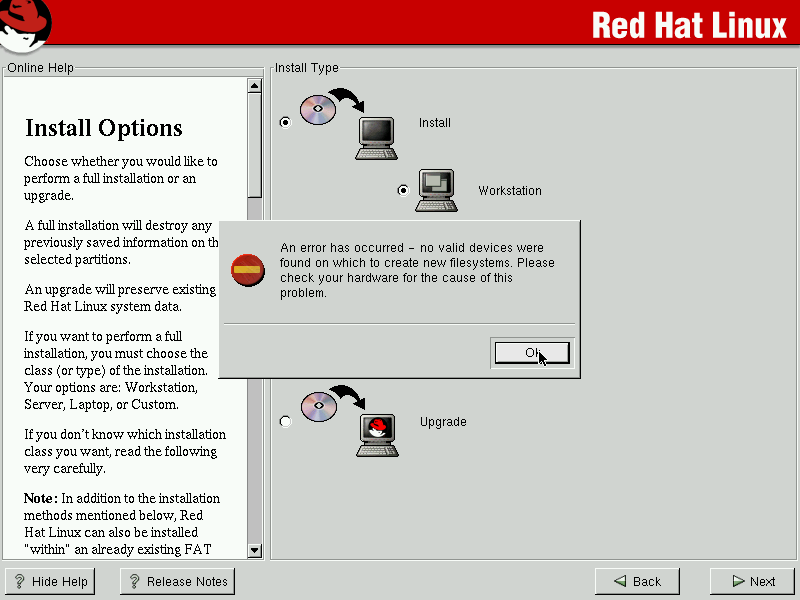Click the right arrow icon on Next
Image resolution: width=800 pixels, height=600 pixels.
(738, 581)
